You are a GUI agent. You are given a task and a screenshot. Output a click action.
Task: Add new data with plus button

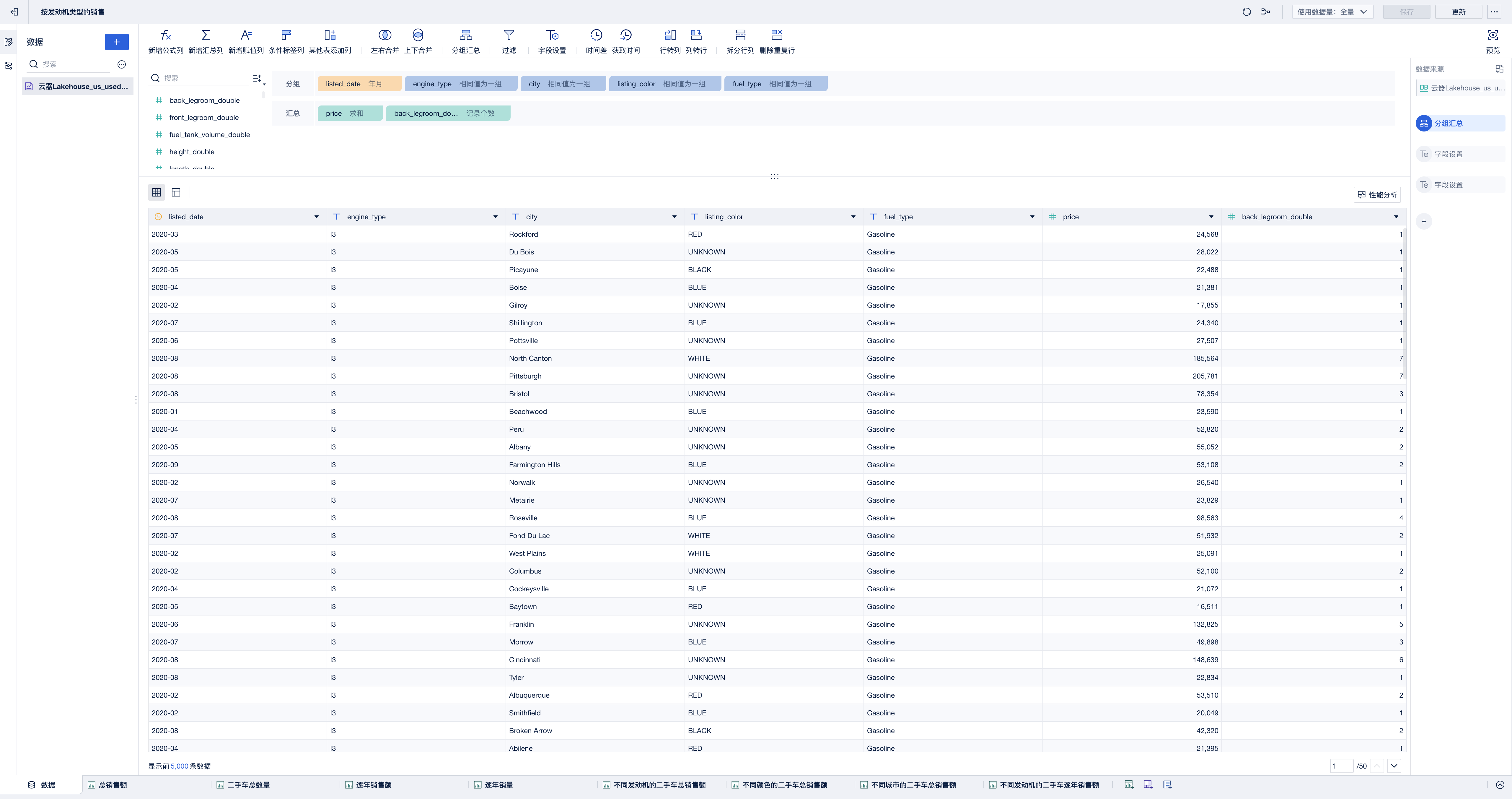point(116,42)
